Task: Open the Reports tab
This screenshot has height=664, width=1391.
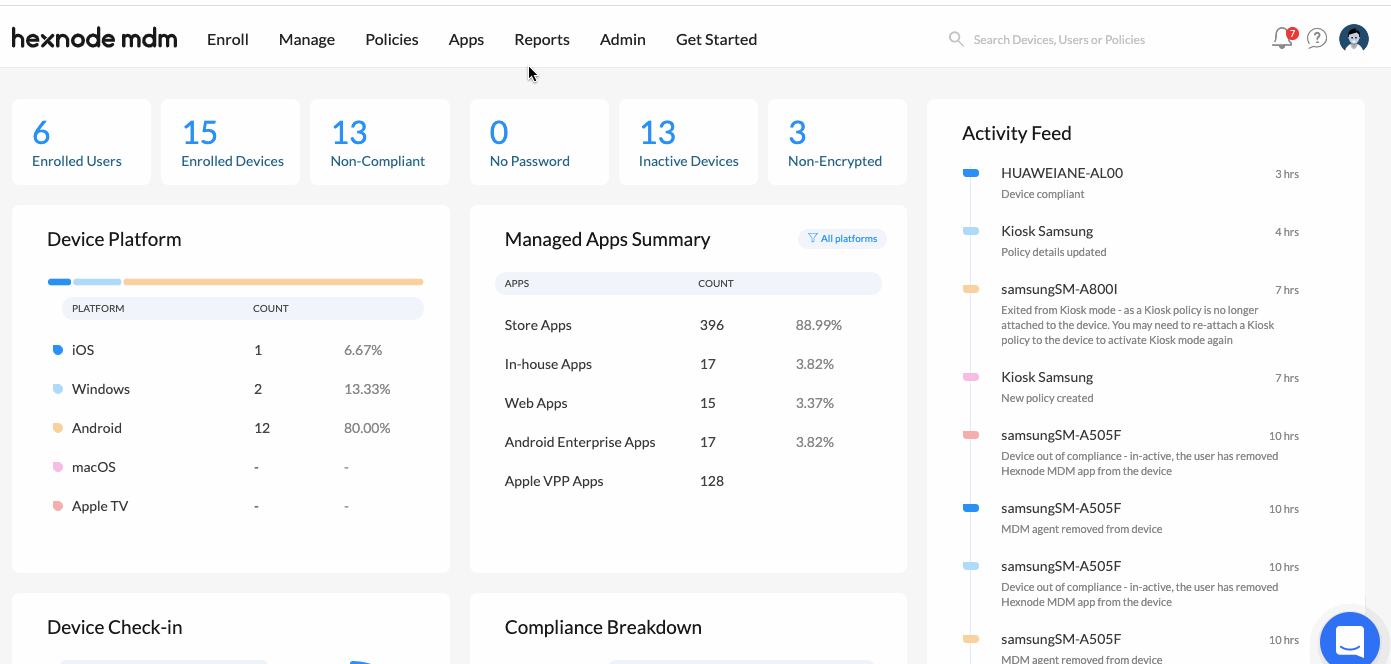Action: (542, 40)
